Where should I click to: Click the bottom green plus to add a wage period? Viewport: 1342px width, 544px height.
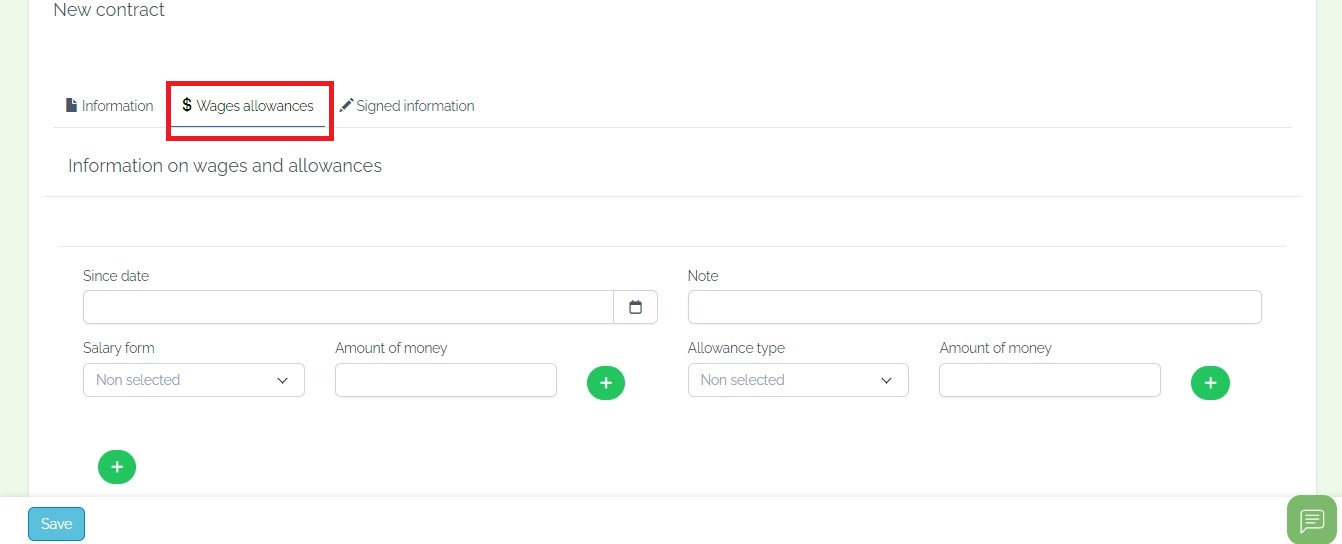117,466
